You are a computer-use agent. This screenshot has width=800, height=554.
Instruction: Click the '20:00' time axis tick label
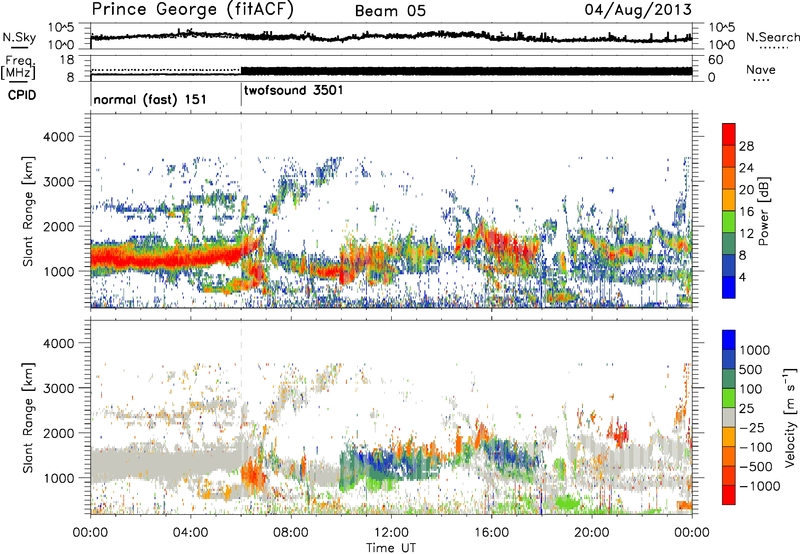592,533
